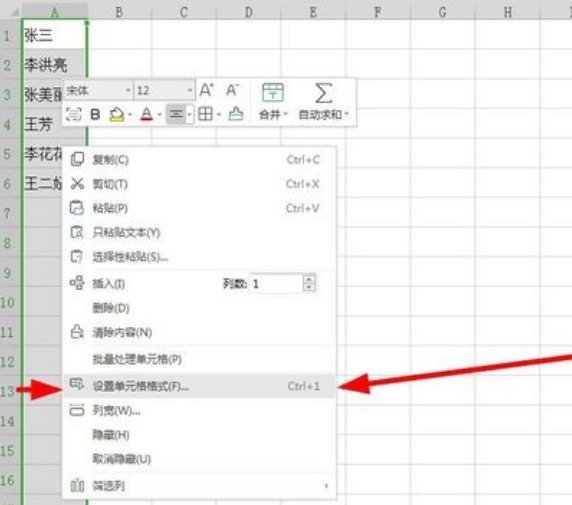This screenshot has width=572, height=505.
Task: Choose 选择性粘贴(S)... menu entry
Action: (199, 257)
